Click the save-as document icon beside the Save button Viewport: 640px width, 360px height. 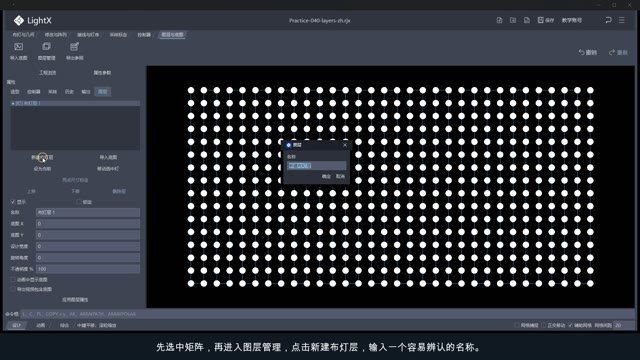pos(527,20)
